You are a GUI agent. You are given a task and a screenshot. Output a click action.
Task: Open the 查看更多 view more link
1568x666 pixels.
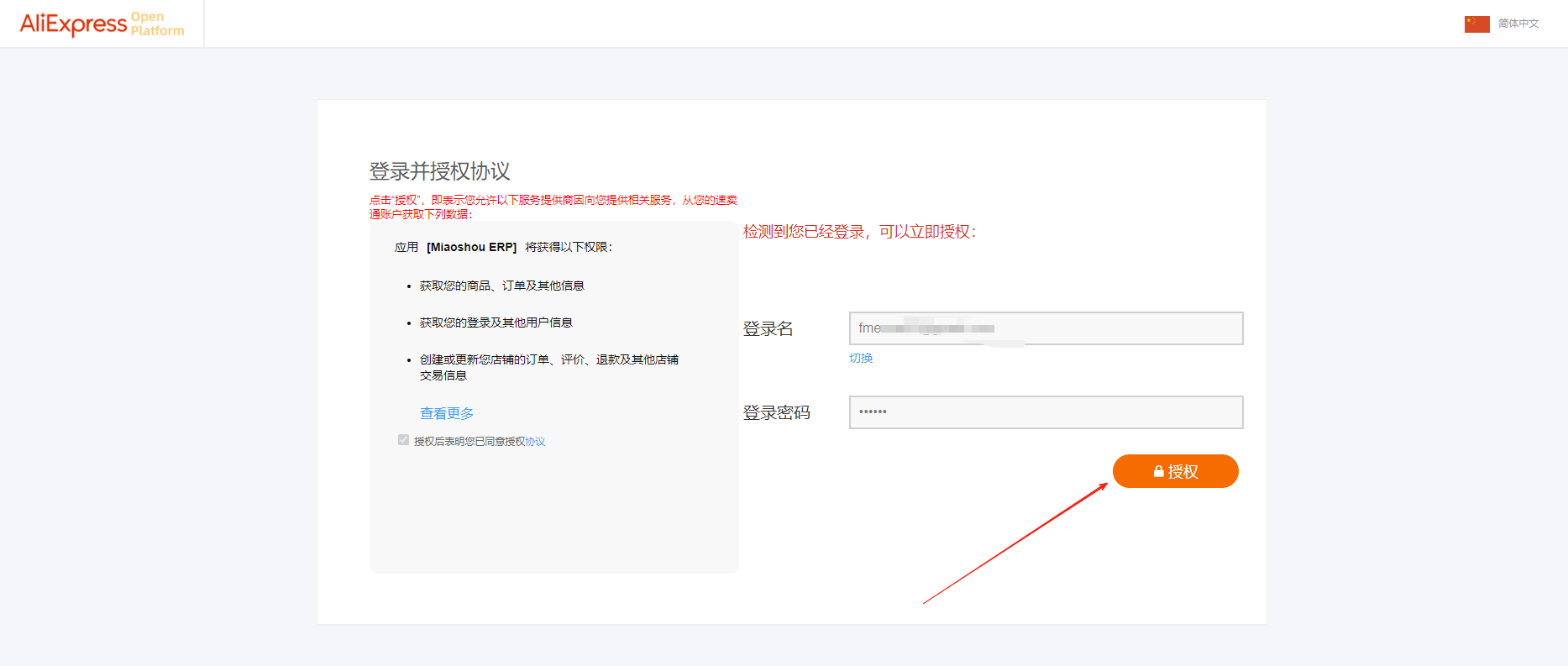447,413
